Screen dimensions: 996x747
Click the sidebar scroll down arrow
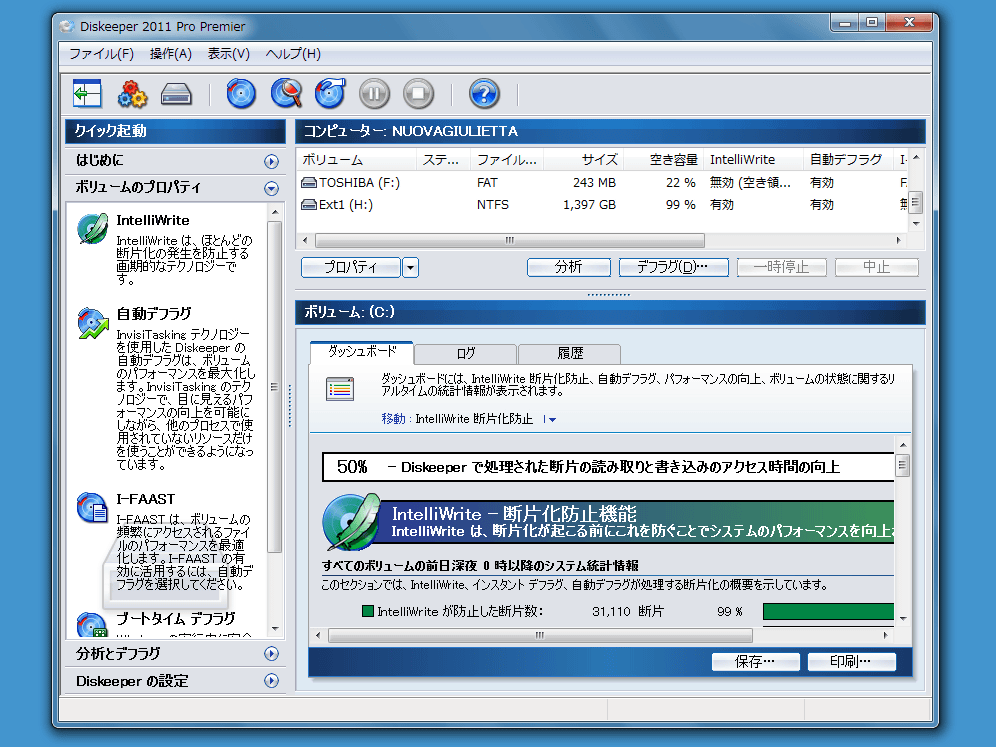click(x=274, y=629)
